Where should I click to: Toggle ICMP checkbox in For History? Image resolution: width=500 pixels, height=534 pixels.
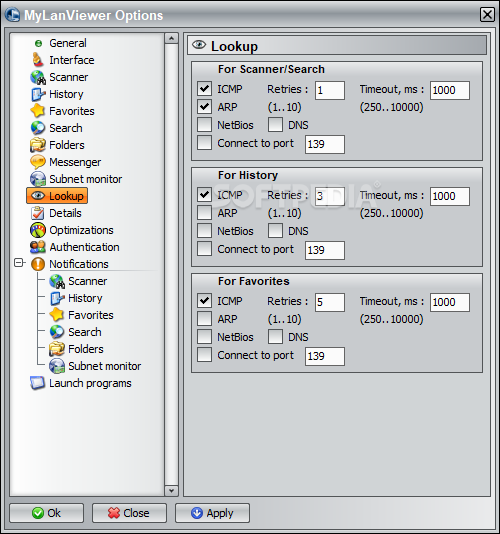(x=204, y=195)
